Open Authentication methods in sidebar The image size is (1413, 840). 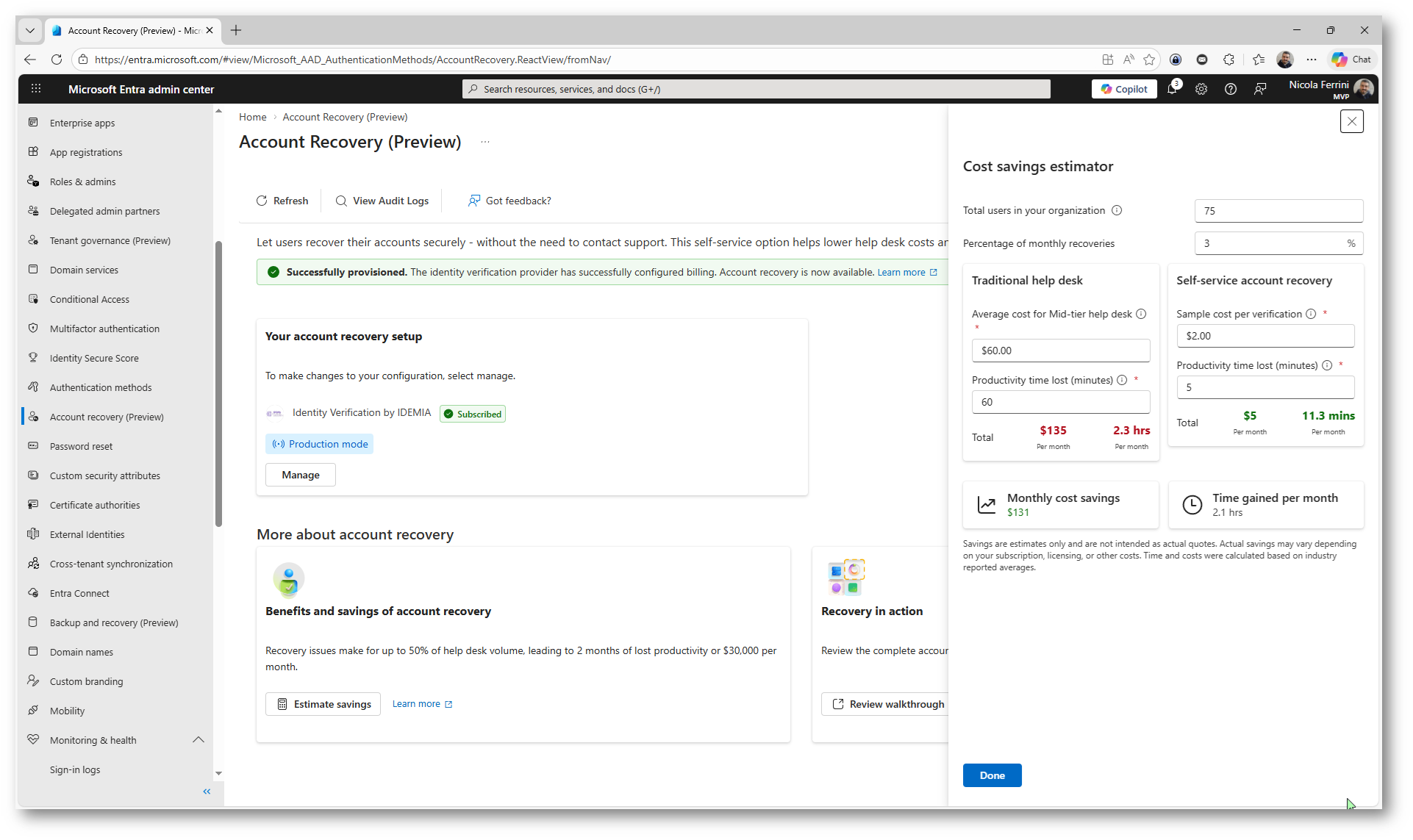(x=101, y=387)
